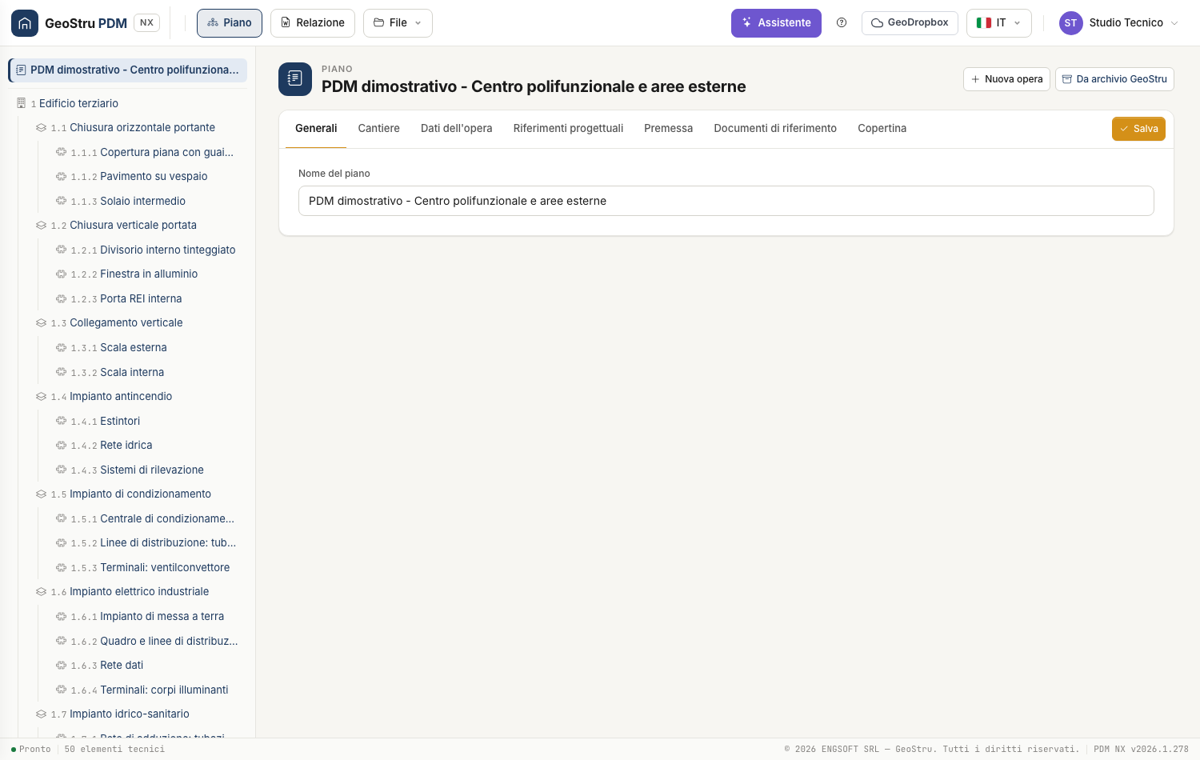Expand the Studio Tecnico account menu
This screenshot has height=760, width=1200.
pos(1120,23)
